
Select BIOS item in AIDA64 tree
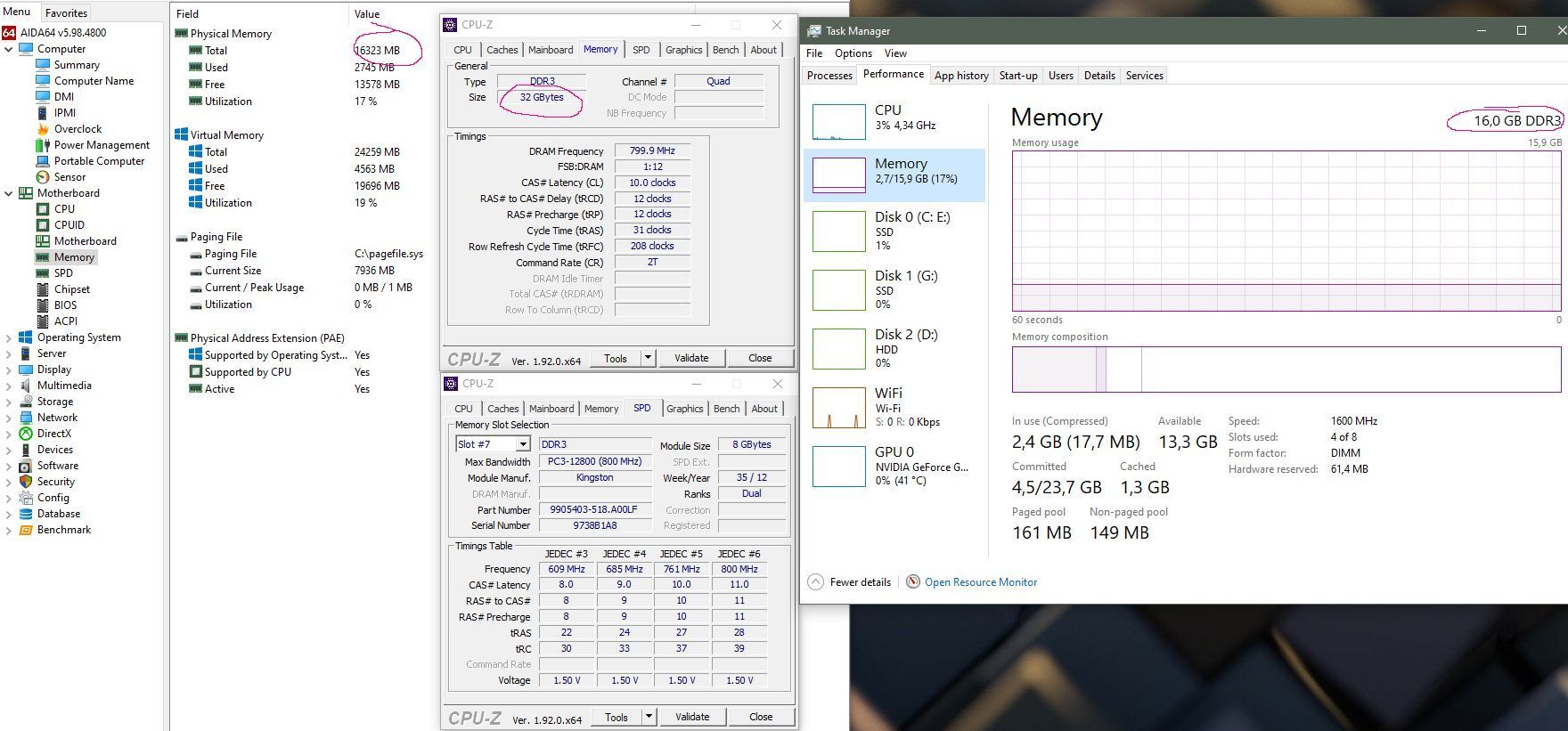(65, 305)
